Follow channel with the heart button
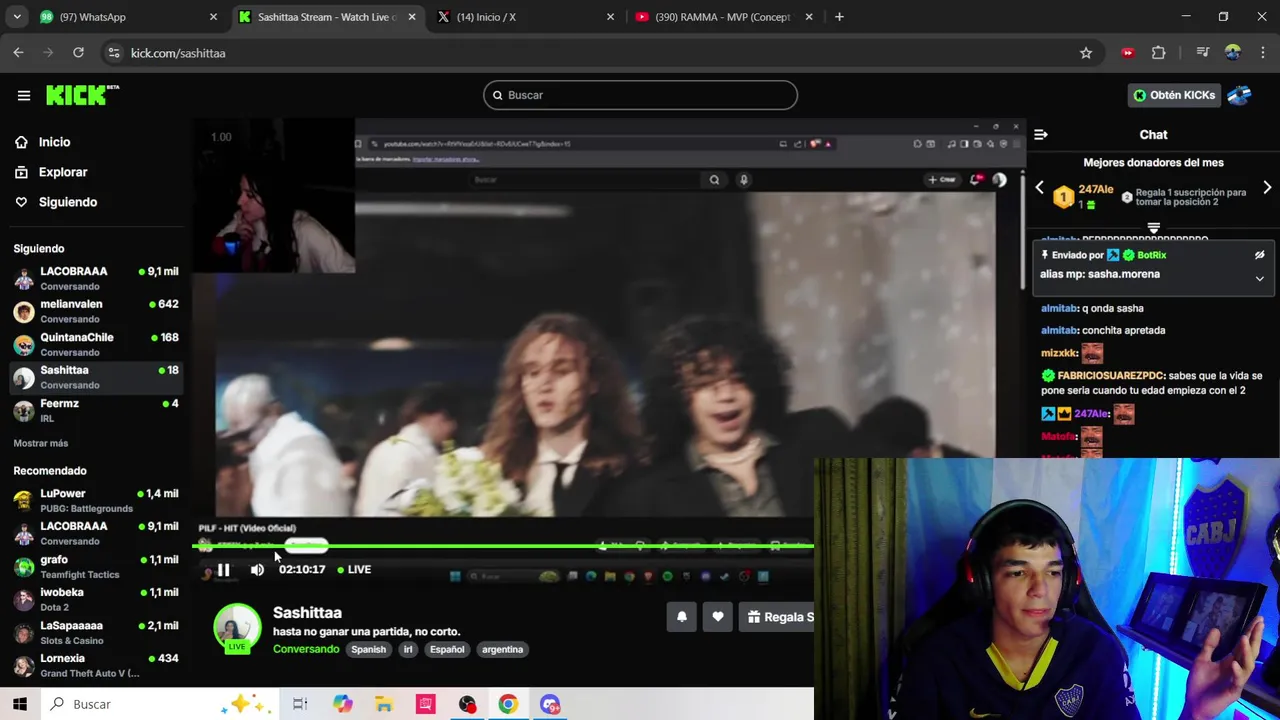 [x=718, y=617]
